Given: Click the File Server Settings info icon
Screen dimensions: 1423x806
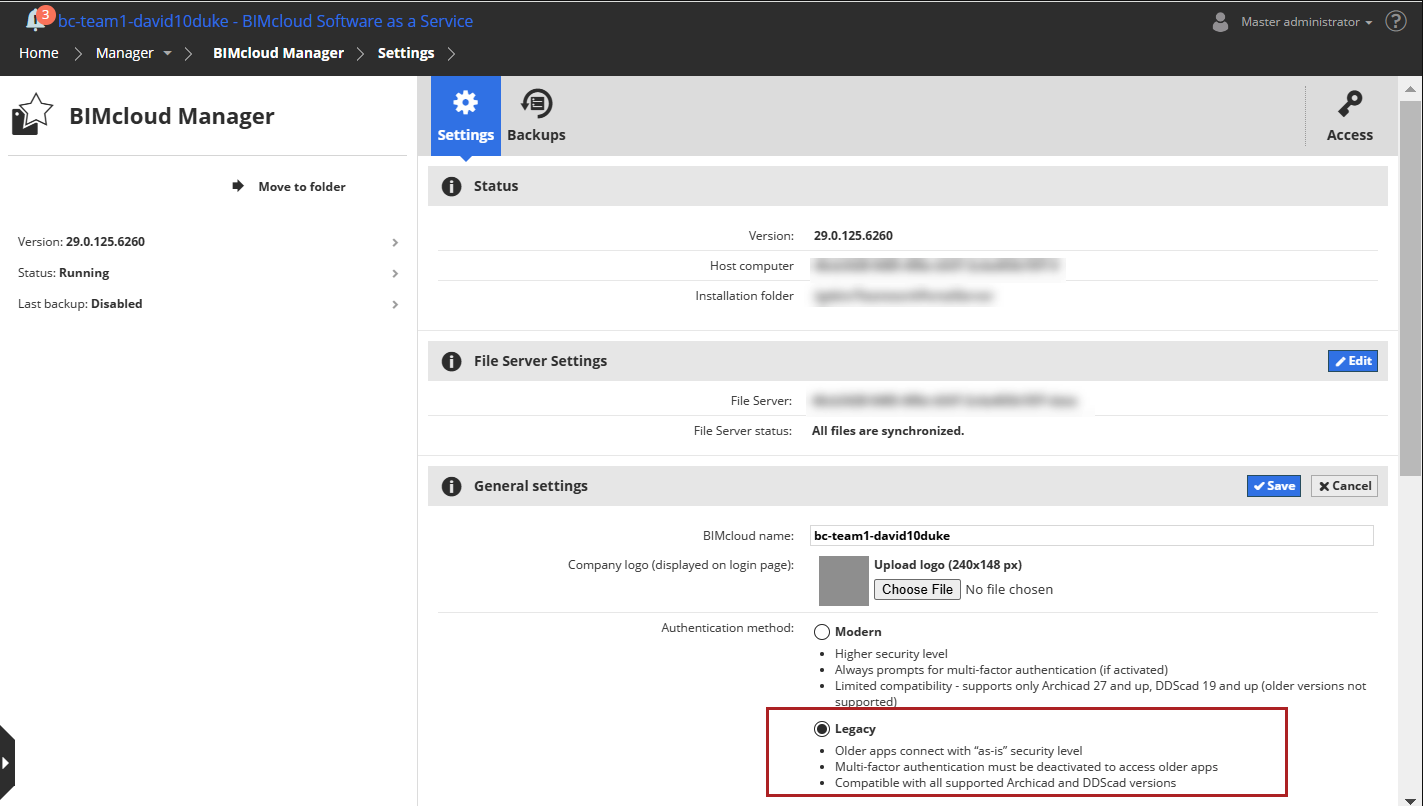Looking at the screenshot, I should pos(452,361).
